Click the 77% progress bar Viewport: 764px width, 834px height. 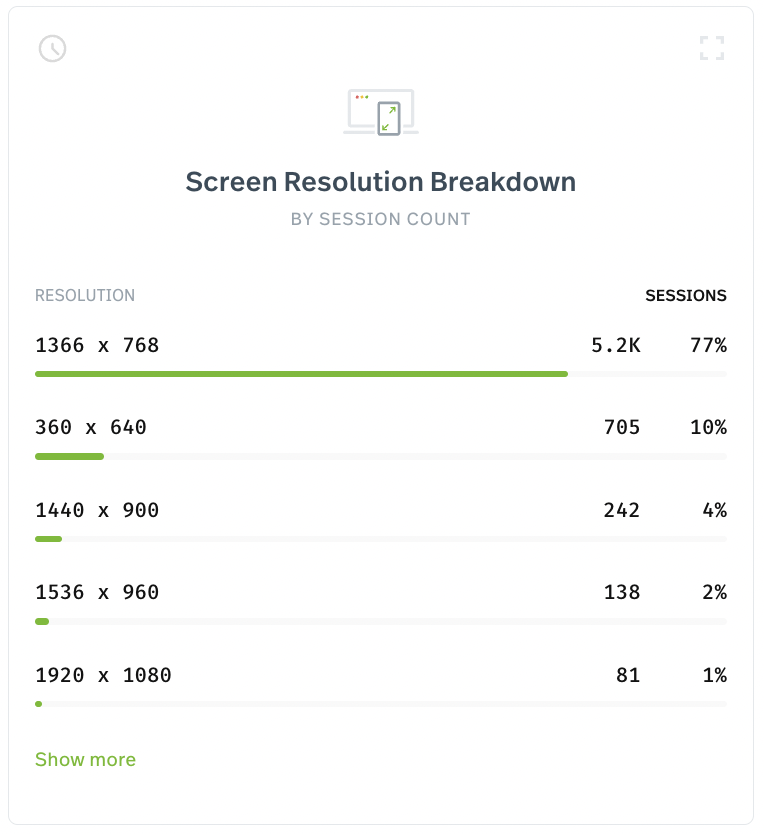coord(301,374)
